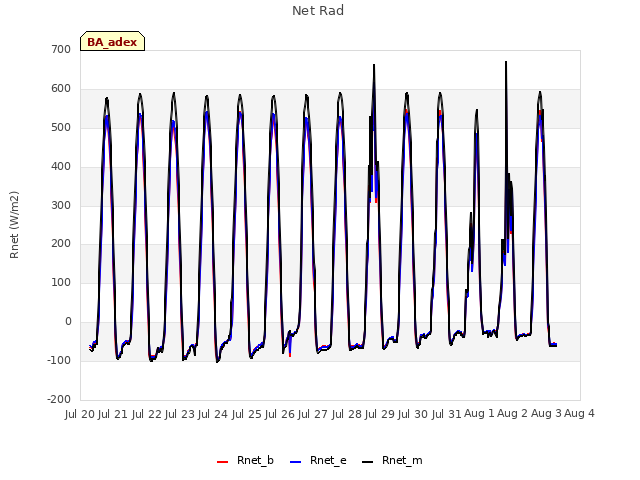Click the Jul 20 x-axis date label

point(80,414)
